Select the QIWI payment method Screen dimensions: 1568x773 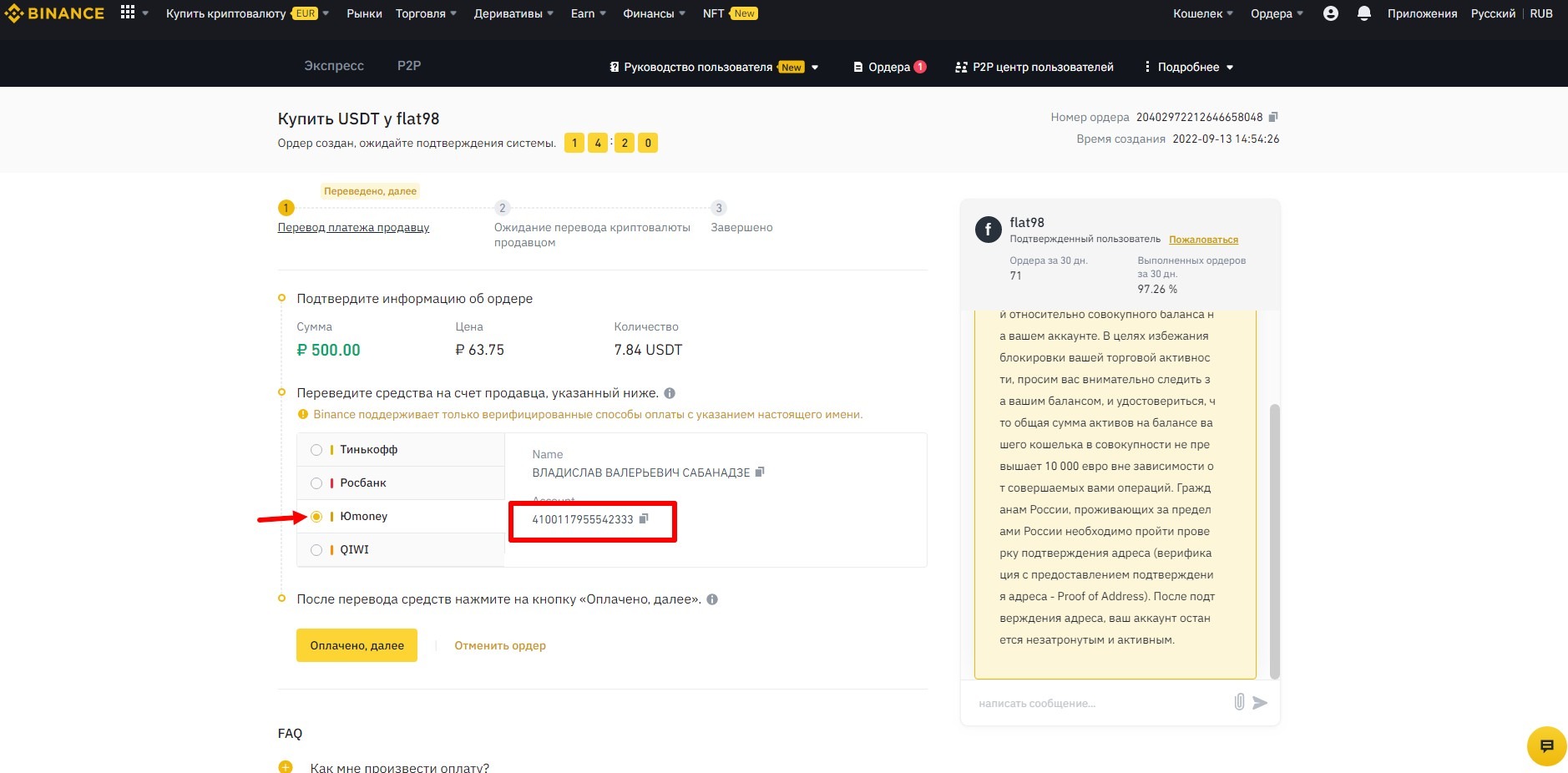pos(316,550)
